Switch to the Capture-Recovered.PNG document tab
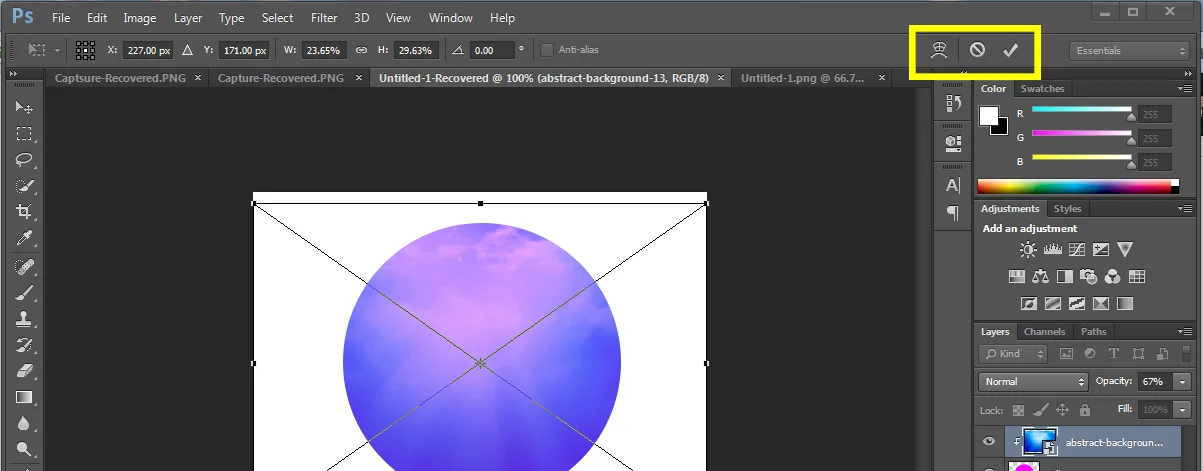This screenshot has height=471, width=1203. [280, 78]
